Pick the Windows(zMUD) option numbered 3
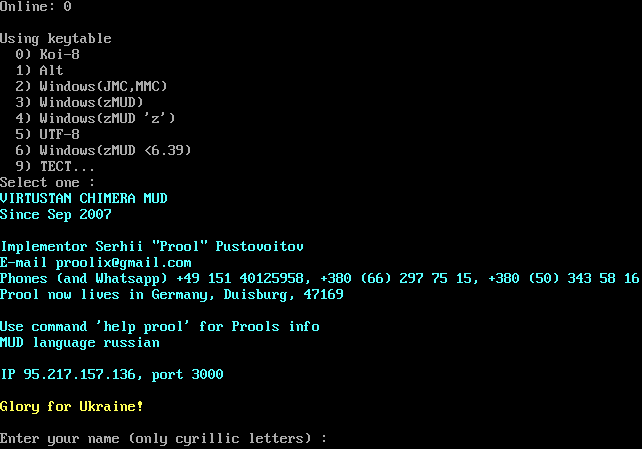Image resolution: width=642 pixels, height=449 pixels. click(91, 103)
